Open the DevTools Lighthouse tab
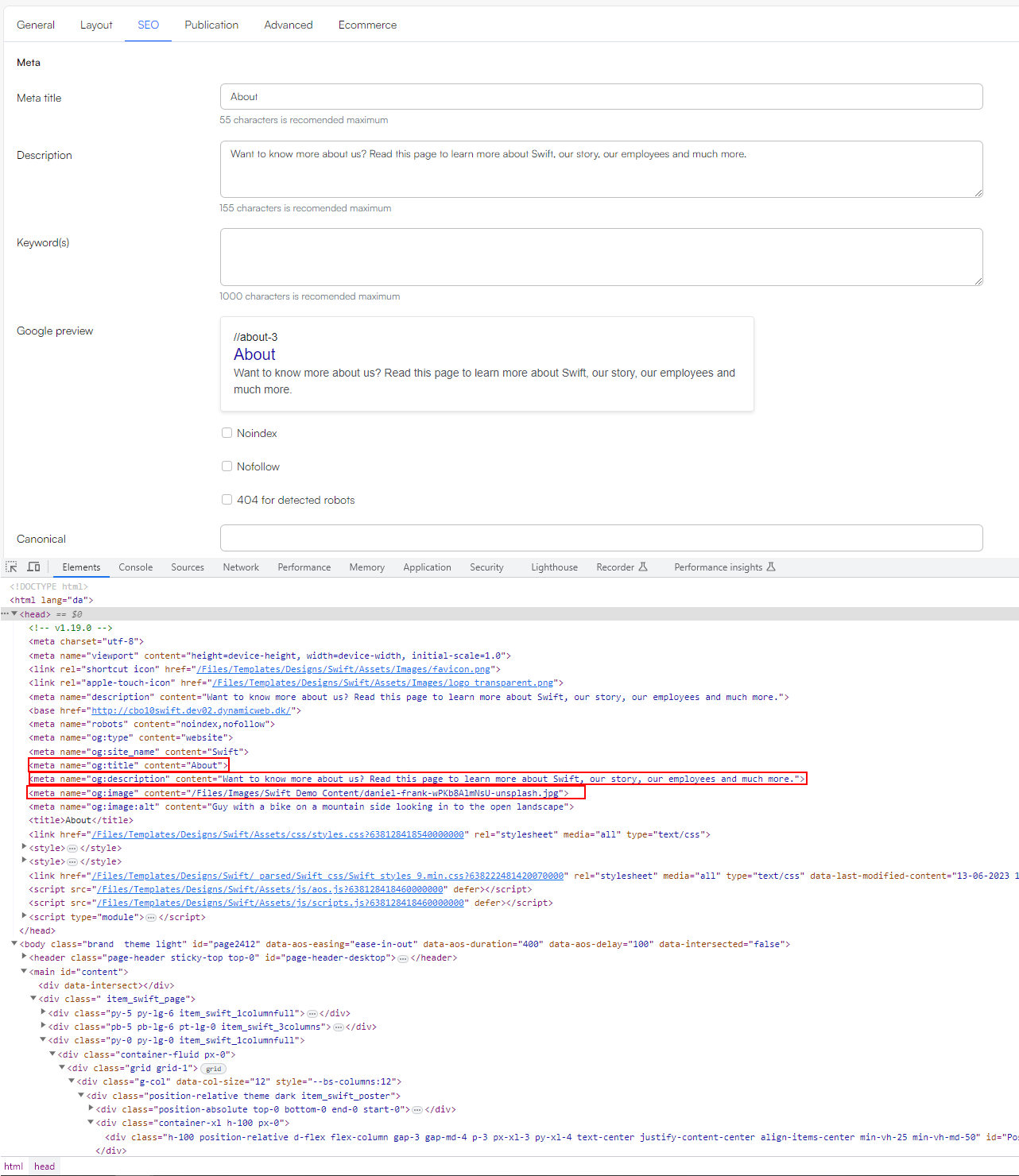The image size is (1019, 1176). coord(555,567)
